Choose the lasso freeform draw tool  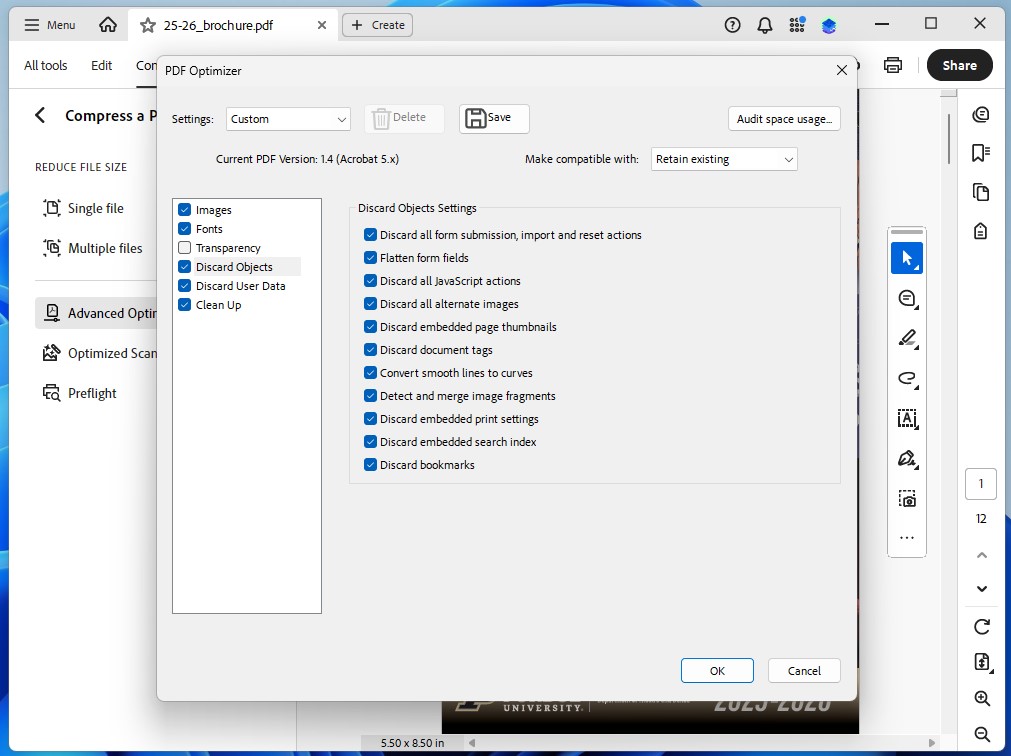[x=907, y=378]
